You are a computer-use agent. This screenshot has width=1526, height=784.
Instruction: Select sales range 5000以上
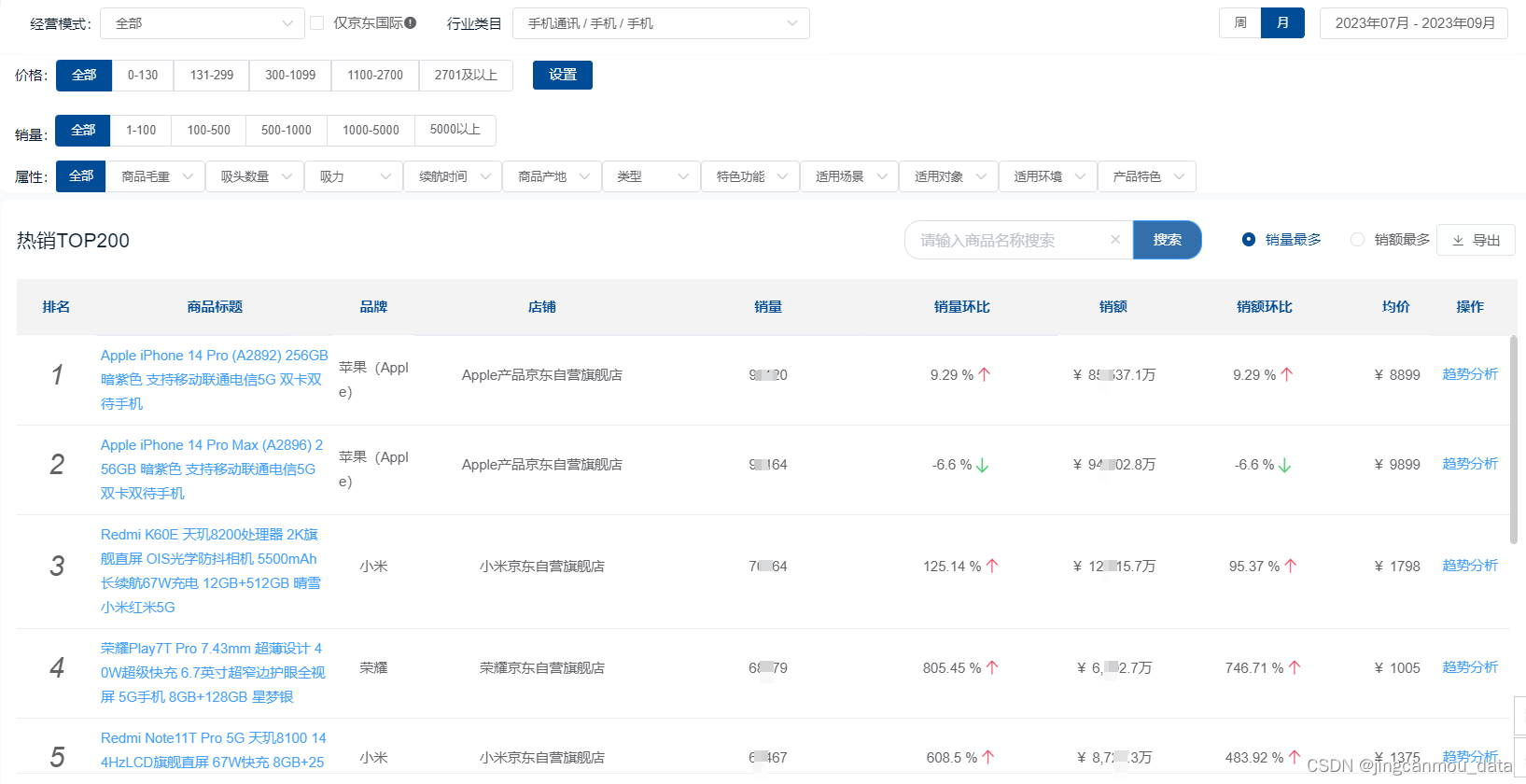455,130
